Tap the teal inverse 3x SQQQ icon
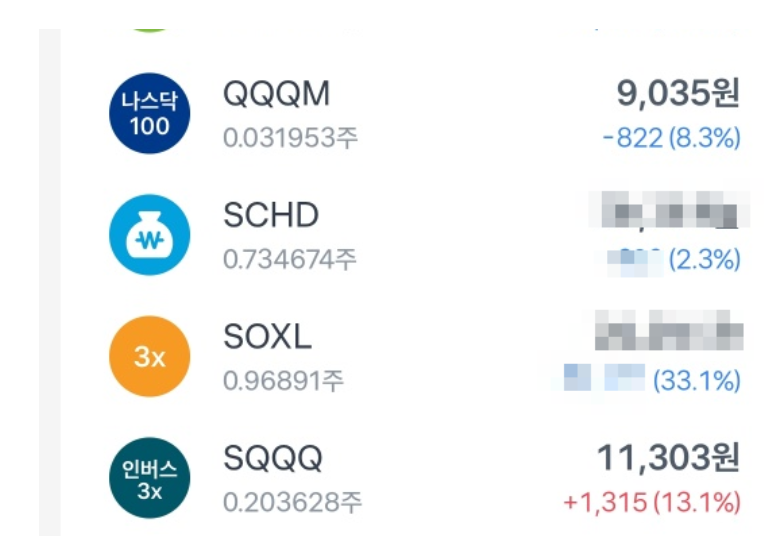 pos(149,478)
